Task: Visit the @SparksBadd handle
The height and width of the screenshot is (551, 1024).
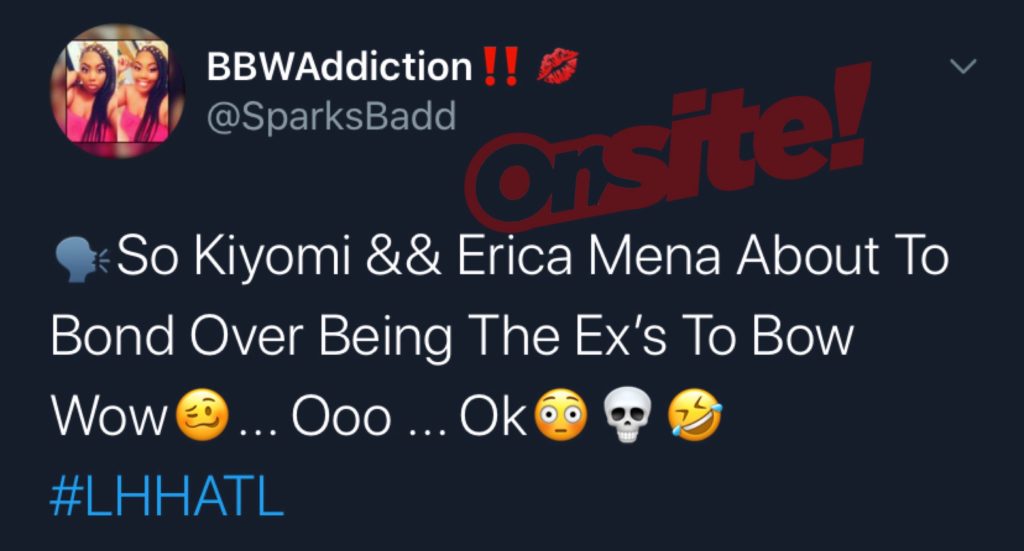Action: coord(331,116)
